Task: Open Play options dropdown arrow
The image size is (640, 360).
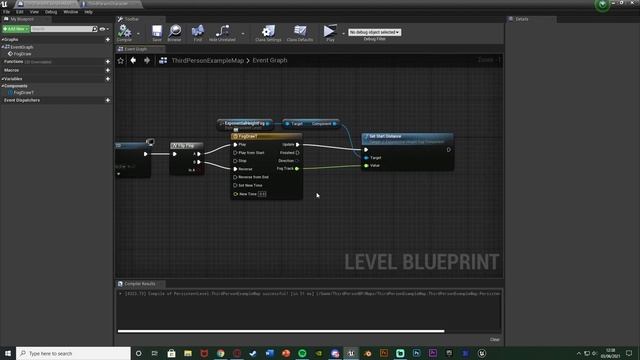Action: [x=343, y=33]
